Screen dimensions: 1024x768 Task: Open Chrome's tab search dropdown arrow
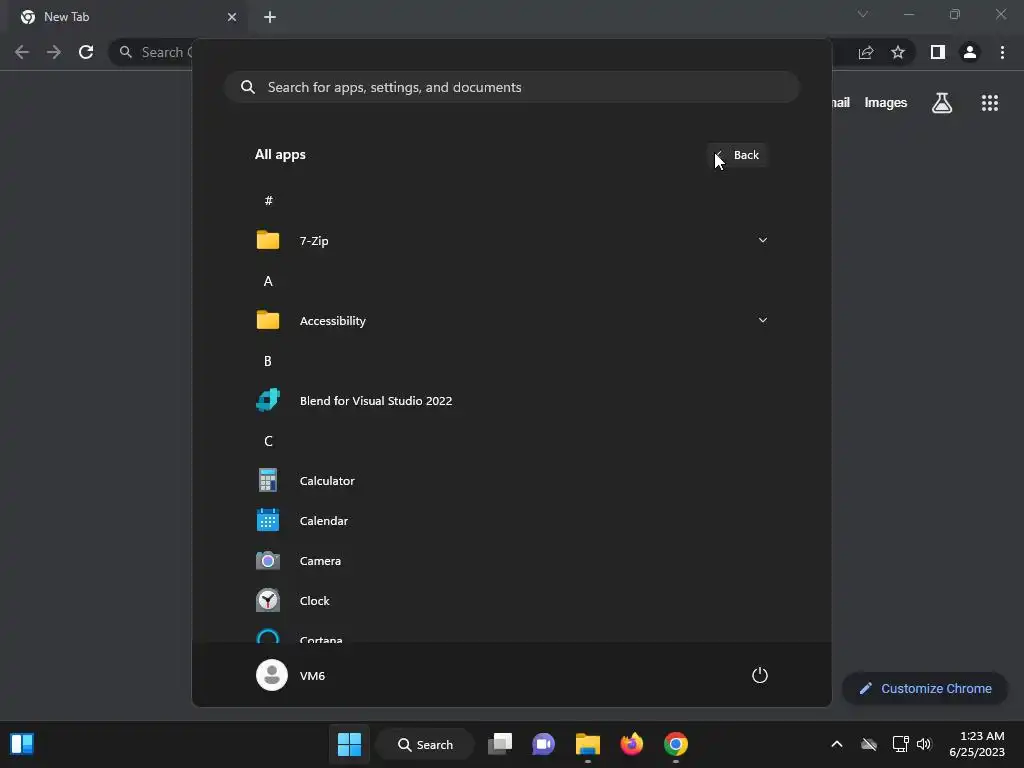[863, 14]
